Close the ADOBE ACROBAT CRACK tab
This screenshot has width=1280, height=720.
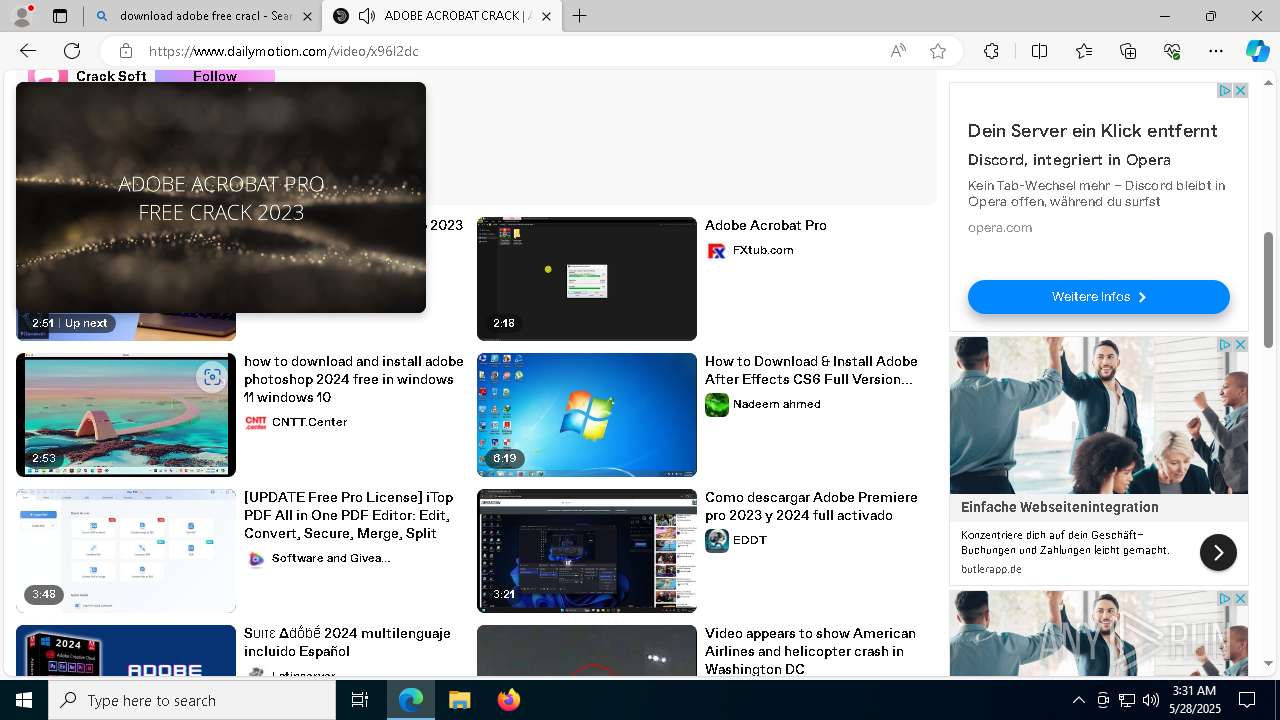pos(546,16)
